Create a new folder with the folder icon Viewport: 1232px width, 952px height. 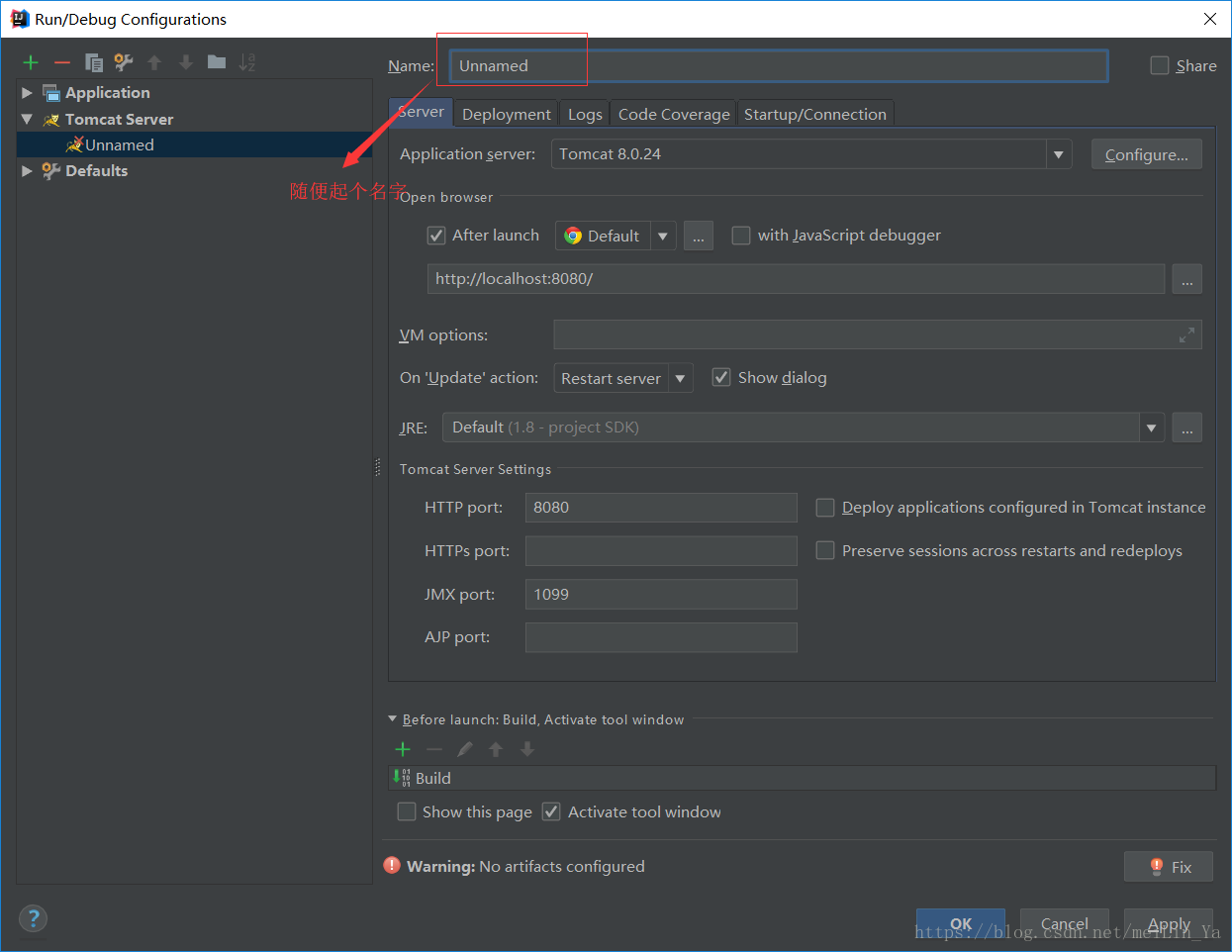[217, 62]
